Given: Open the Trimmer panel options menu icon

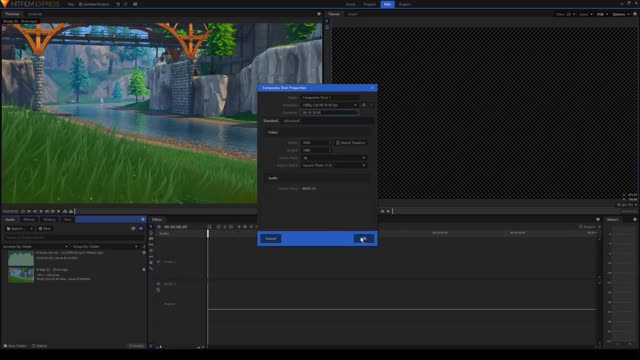Looking at the screenshot, I should click(319, 14).
